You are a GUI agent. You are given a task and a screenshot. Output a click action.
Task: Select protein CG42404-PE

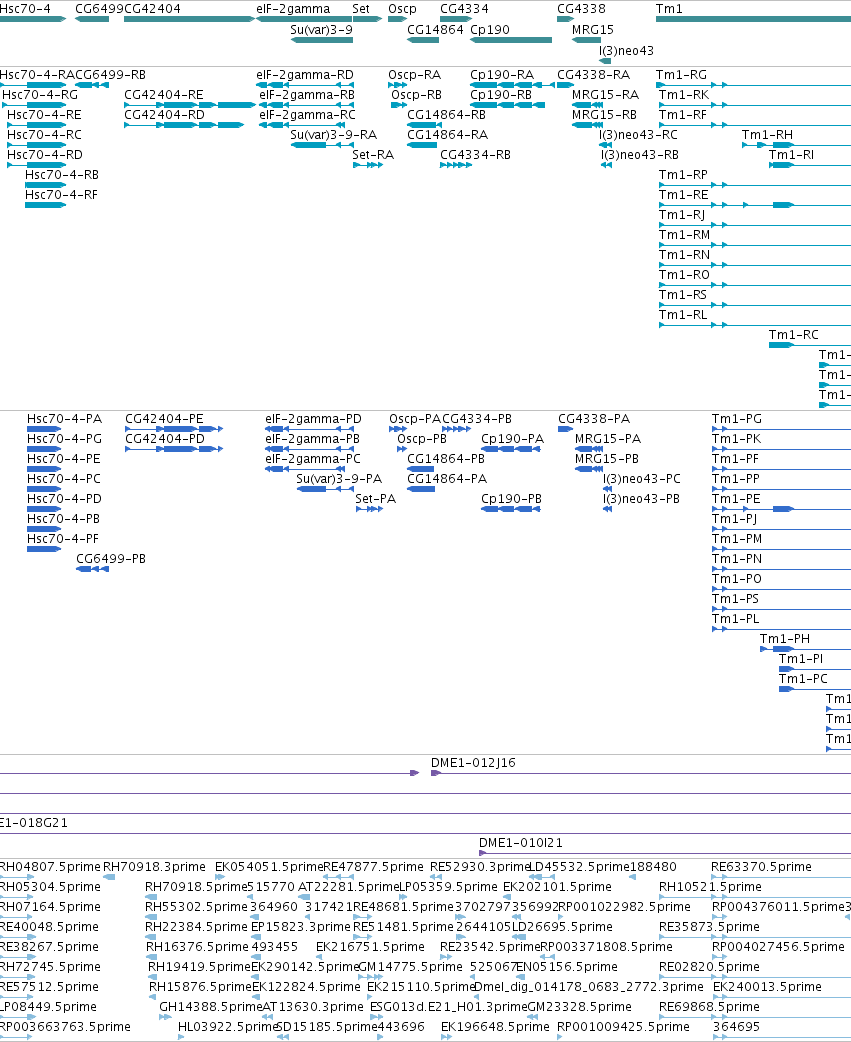pos(164,419)
